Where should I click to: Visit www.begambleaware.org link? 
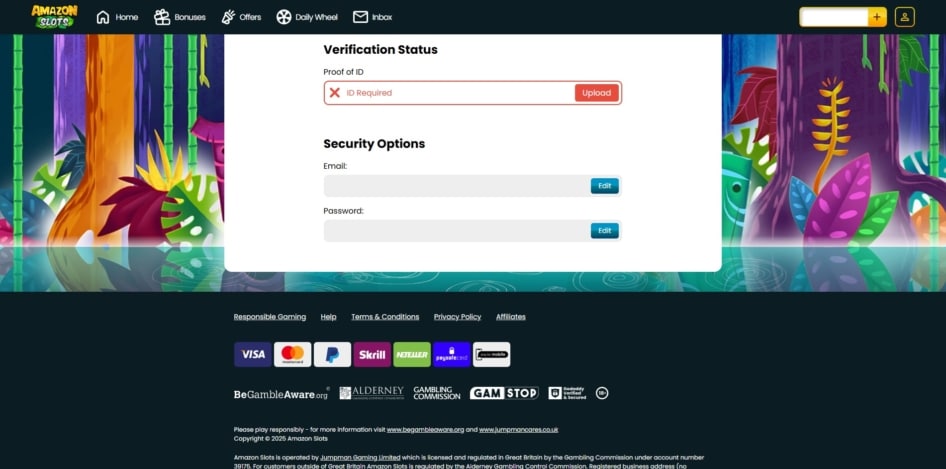(x=425, y=430)
